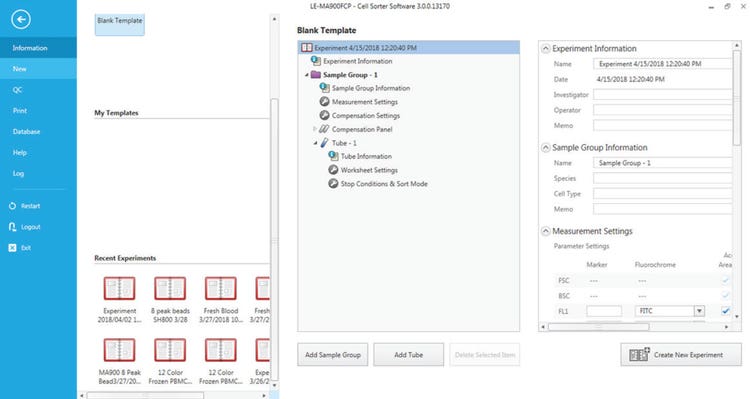Click the Compensation Settings wrench icon
Viewport: 750px width, 399px height.
click(x=324, y=115)
